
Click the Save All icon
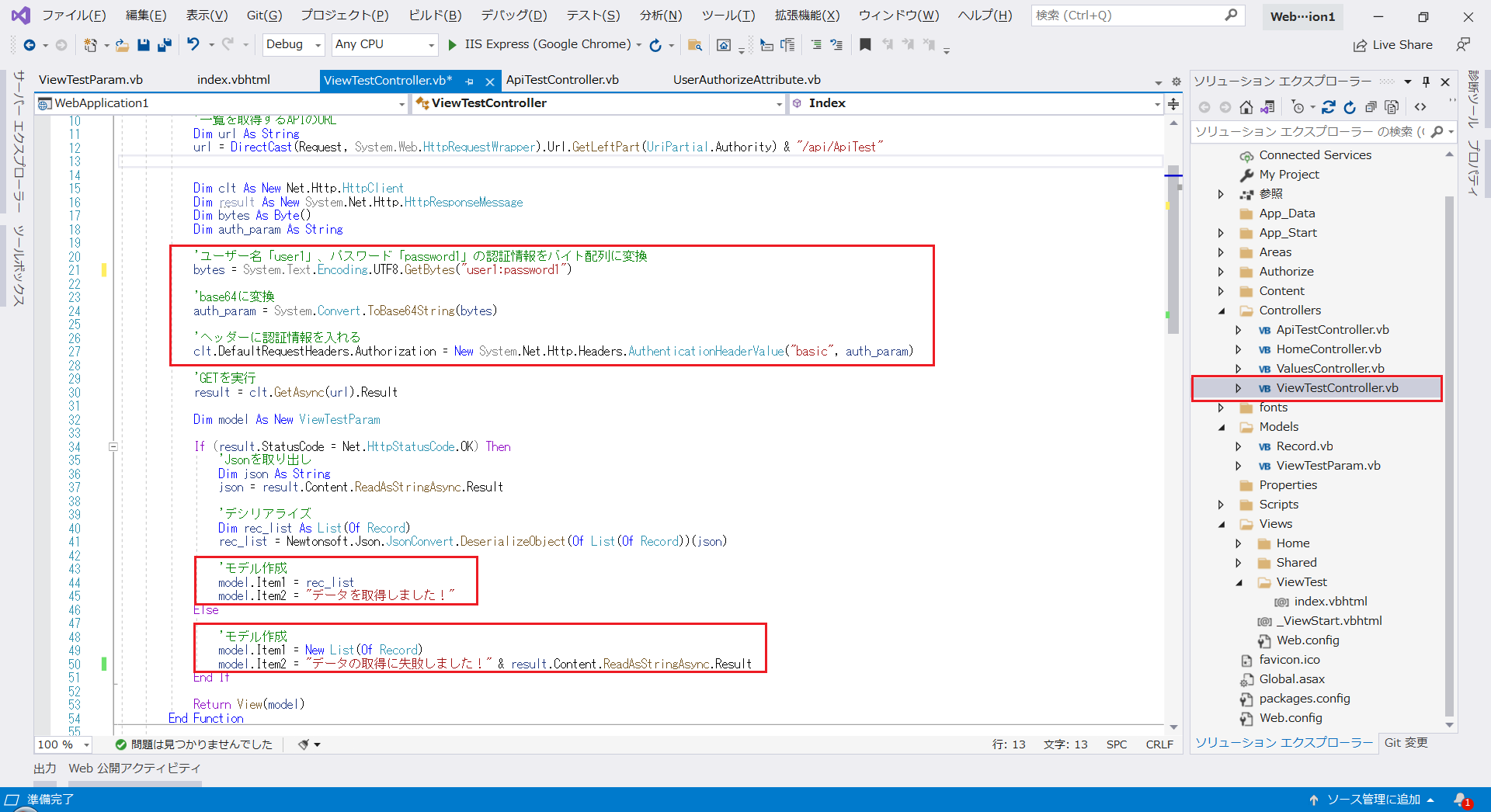click(164, 44)
